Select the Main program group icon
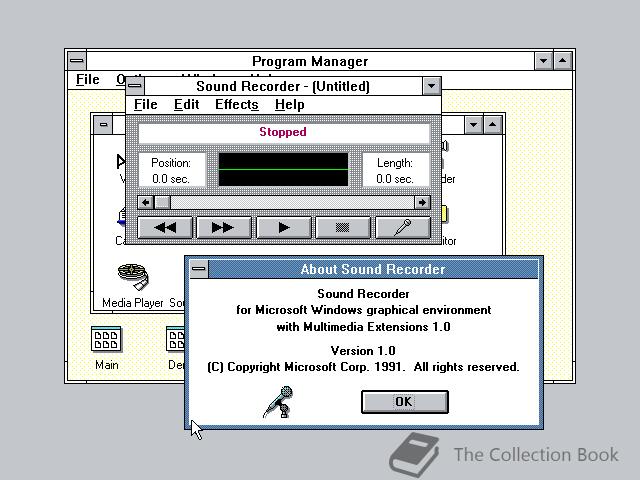Screen dimensions: 640x480 tap(106, 339)
